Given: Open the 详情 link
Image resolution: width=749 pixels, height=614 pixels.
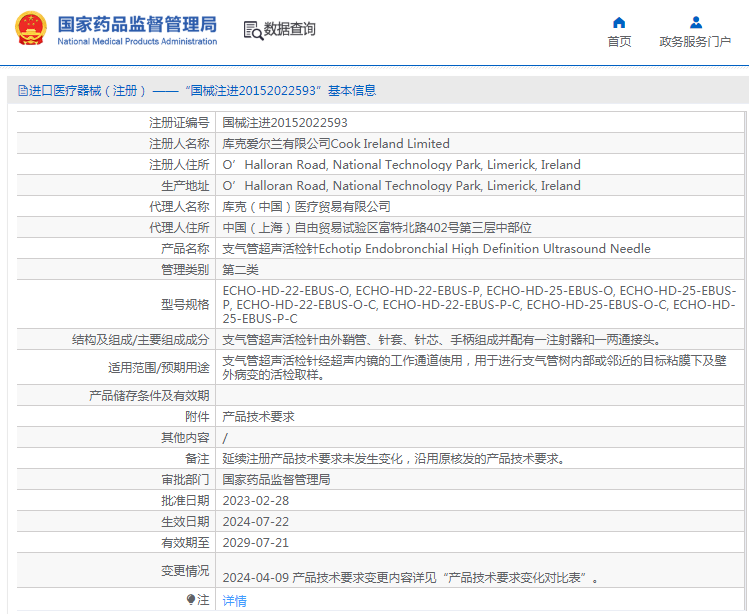Looking at the screenshot, I should 235,601.
